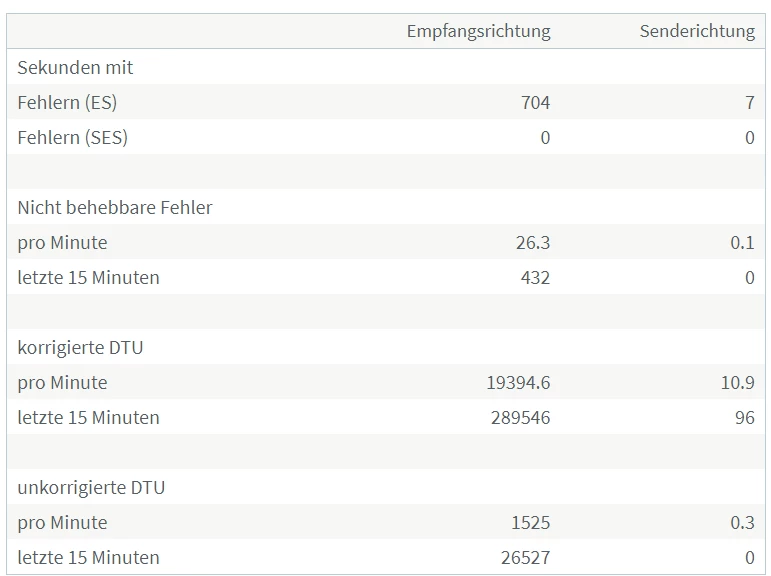Click the value 96 in Senderichtung

pyautogui.click(x=744, y=417)
